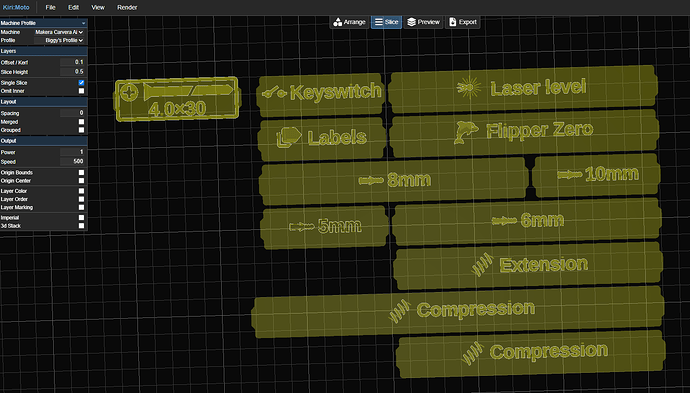
Task: Open the Render menu
Action: click(127, 7)
